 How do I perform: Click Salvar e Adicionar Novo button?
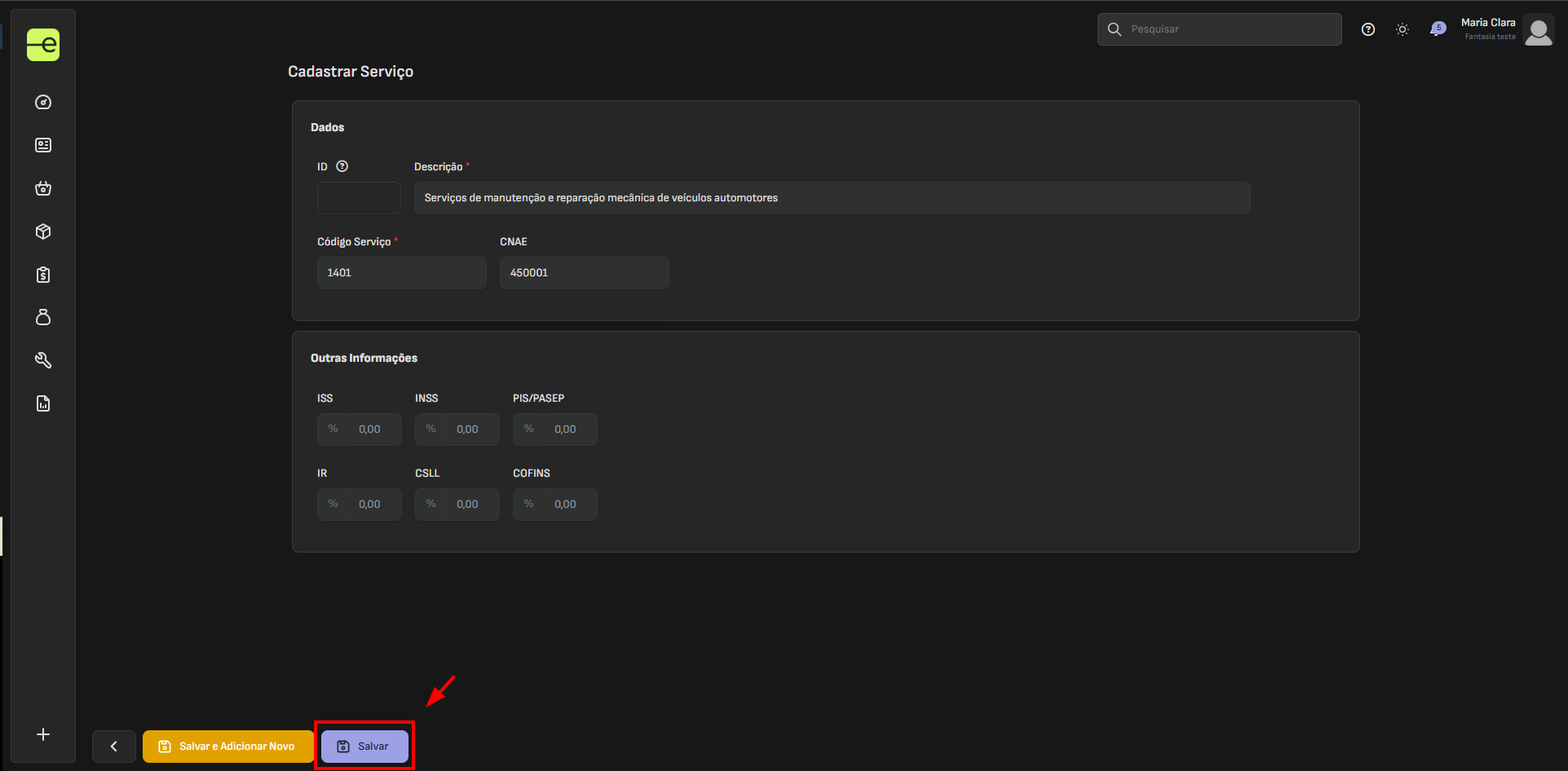click(x=227, y=747)
